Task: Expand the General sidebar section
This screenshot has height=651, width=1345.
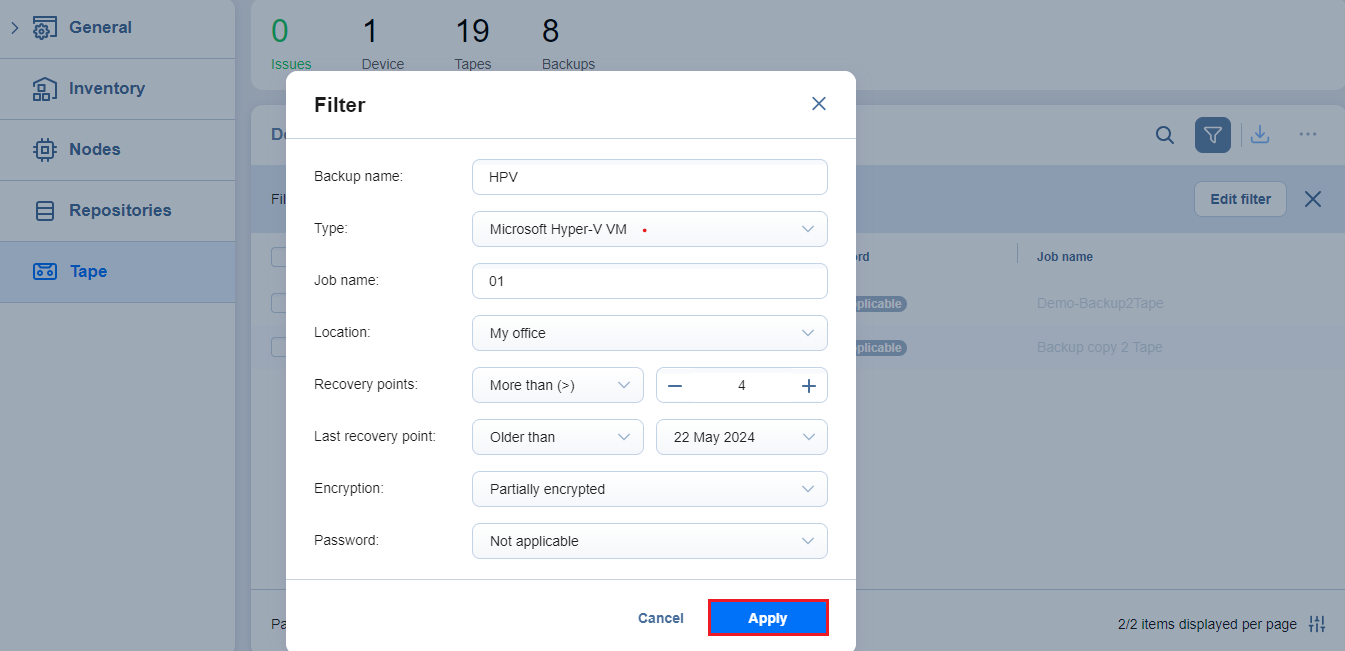Action: (15, 28)
